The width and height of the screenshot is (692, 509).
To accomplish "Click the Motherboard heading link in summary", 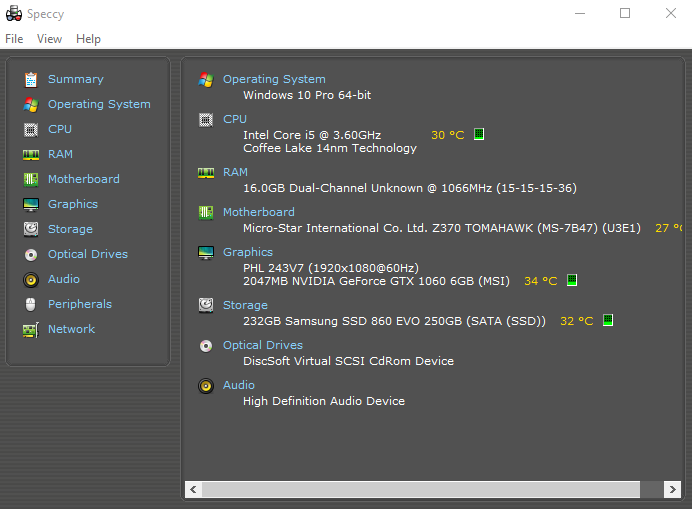I will 259,212.
